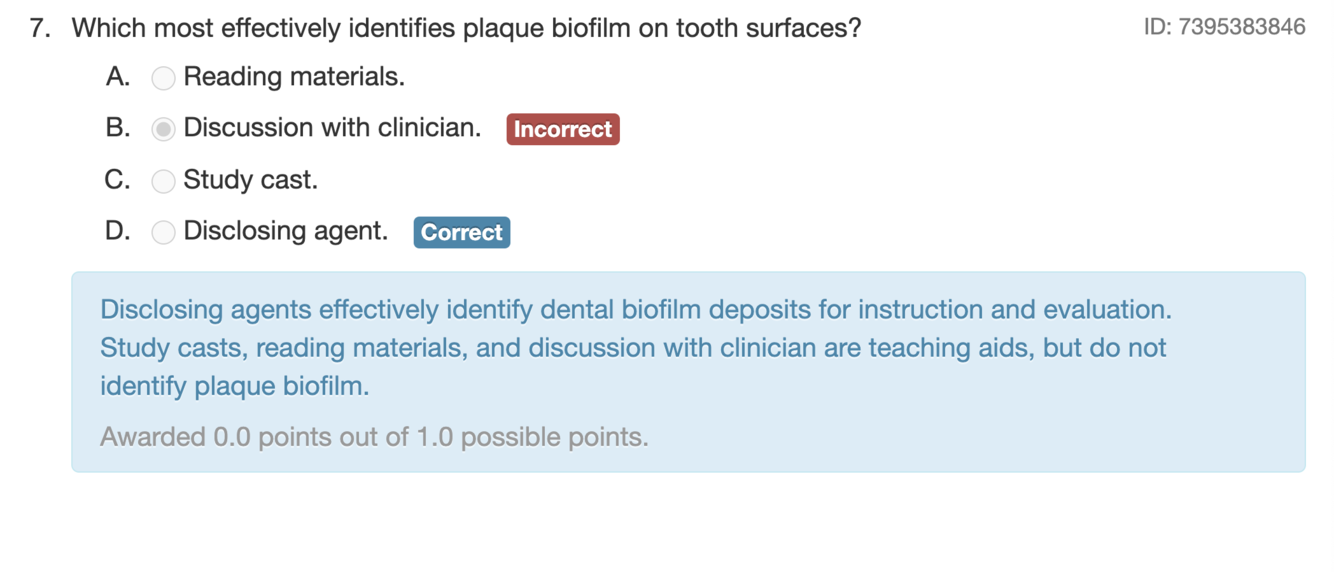The width and height of the screenshot is (1334, 572).
Task: Click the blue Correct badge
Action: pyautogui.click(x=462, y=232)
